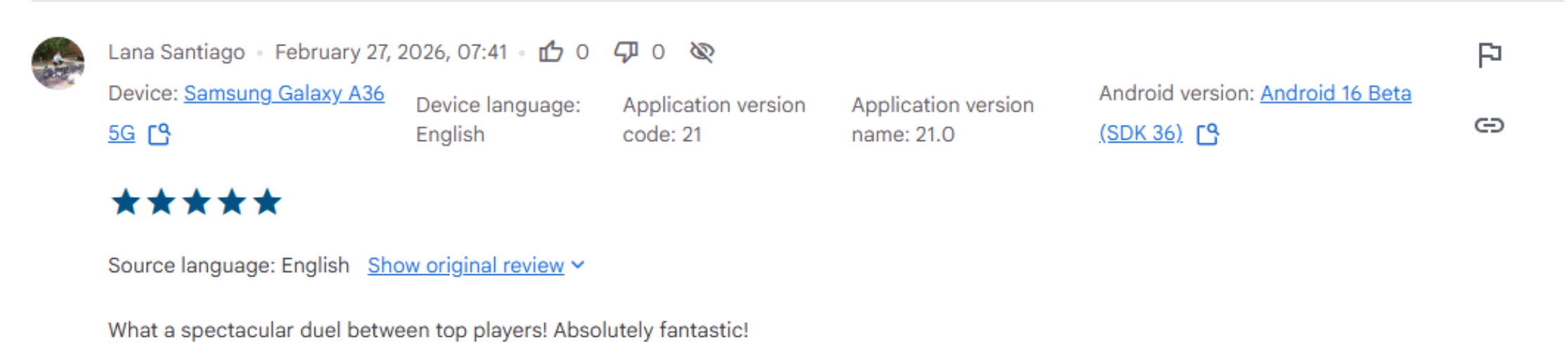Click the icon beside the Android 16 Beta link
This screenshot has height=362, width=1568.
click(1207, 133)
